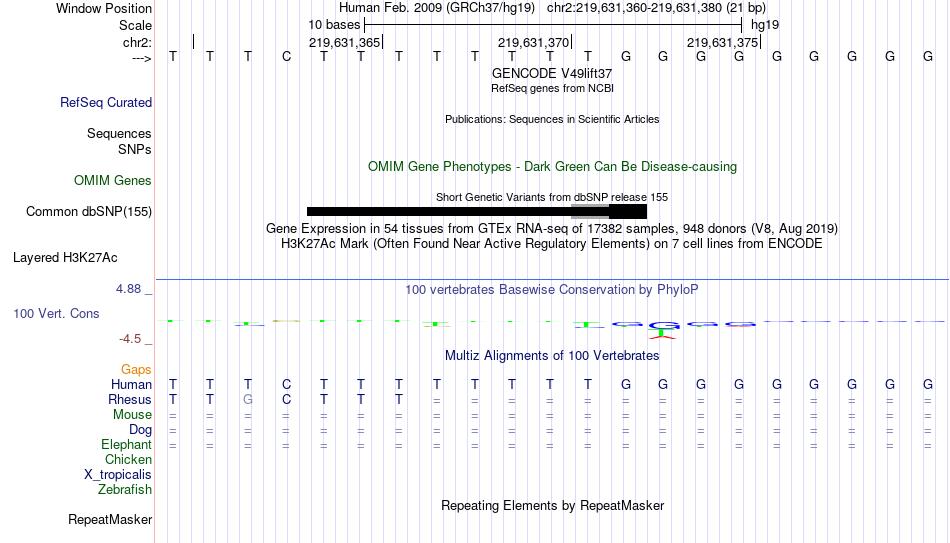This screenshot has height=543, width=950.
Task: Click the C base in the Rhesus row
Action: pyautogui.click(x=286, y=399)
